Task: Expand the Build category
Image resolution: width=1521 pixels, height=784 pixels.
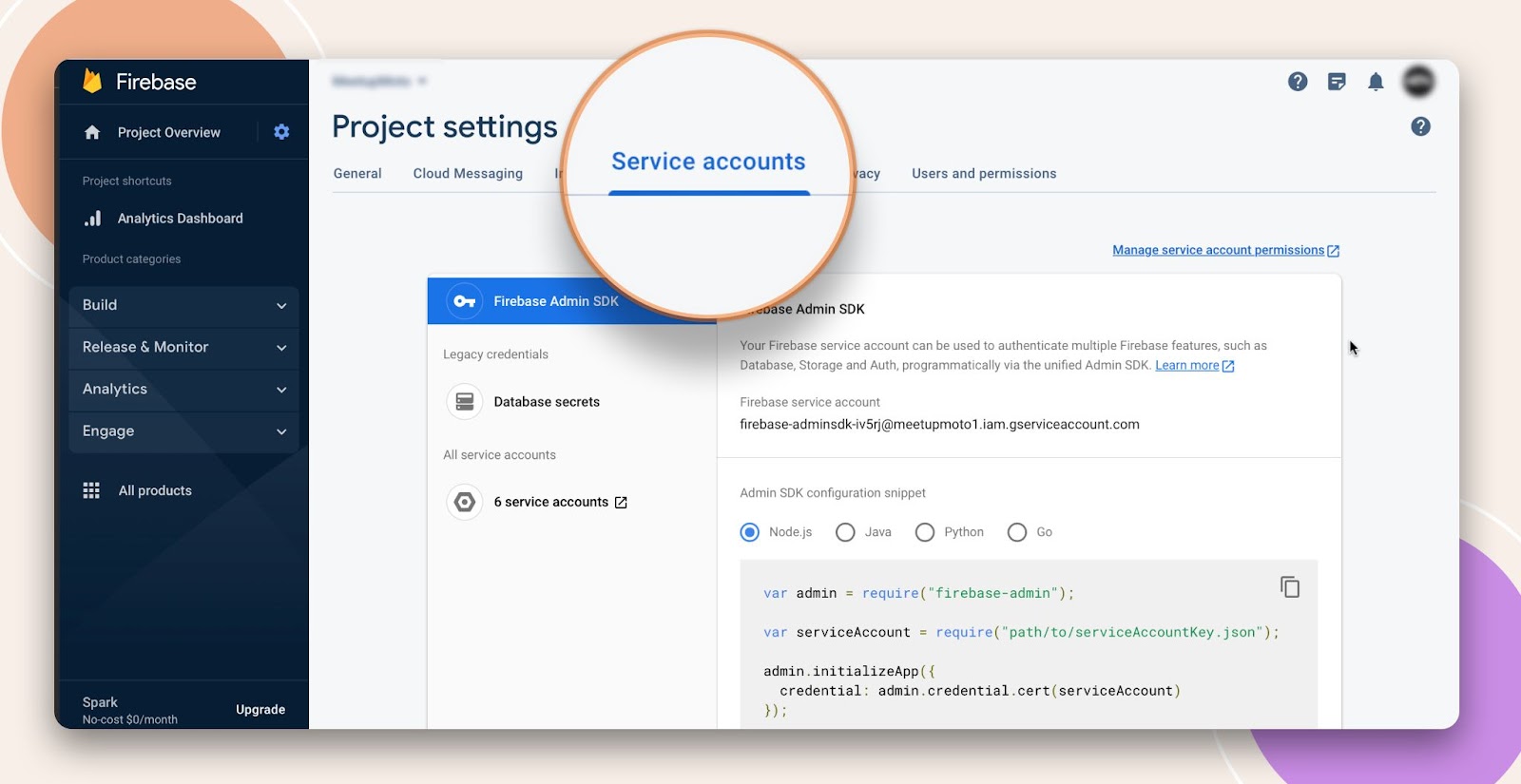Action: click(183, 305)
